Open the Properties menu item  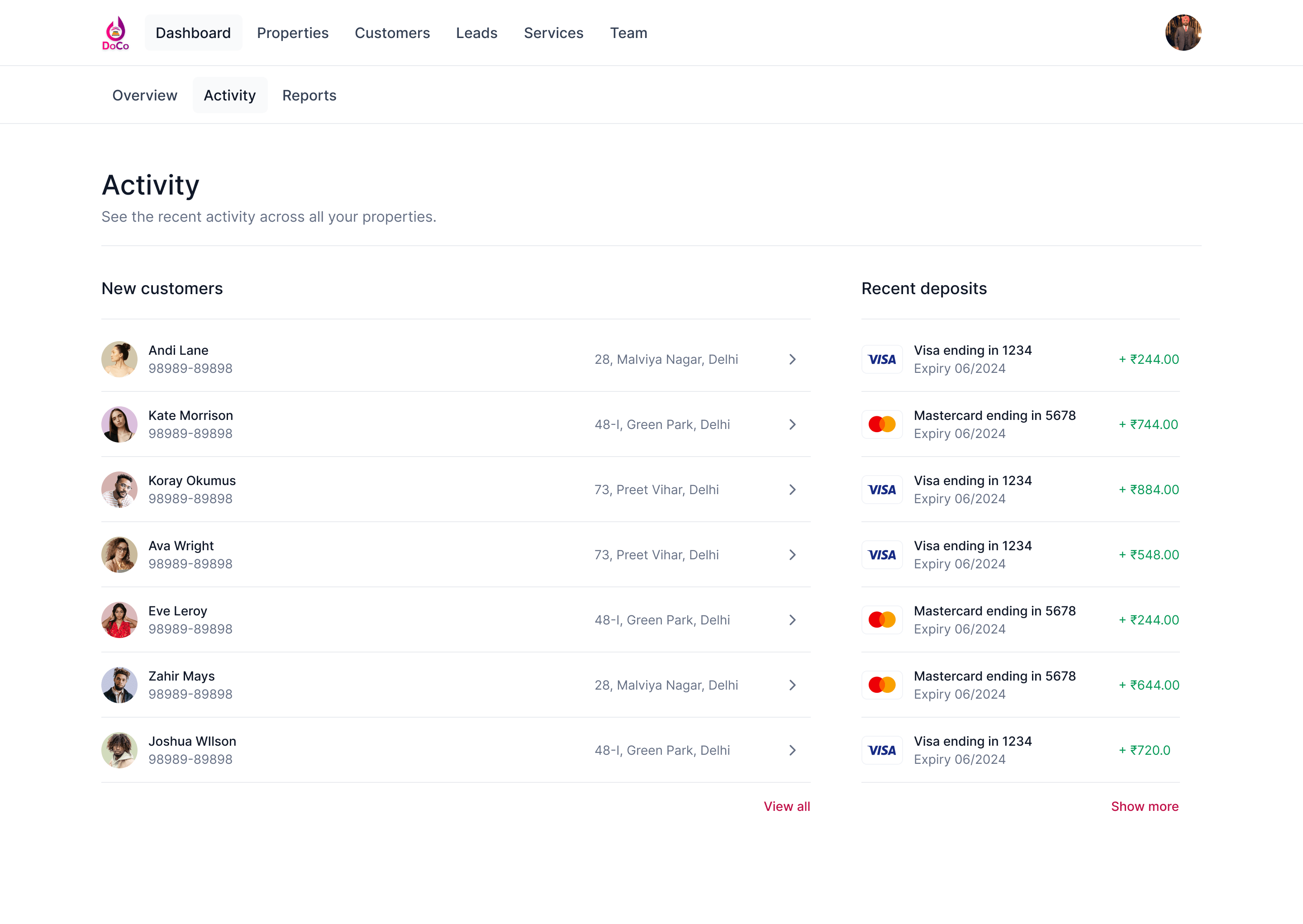(x=292, y=33)
